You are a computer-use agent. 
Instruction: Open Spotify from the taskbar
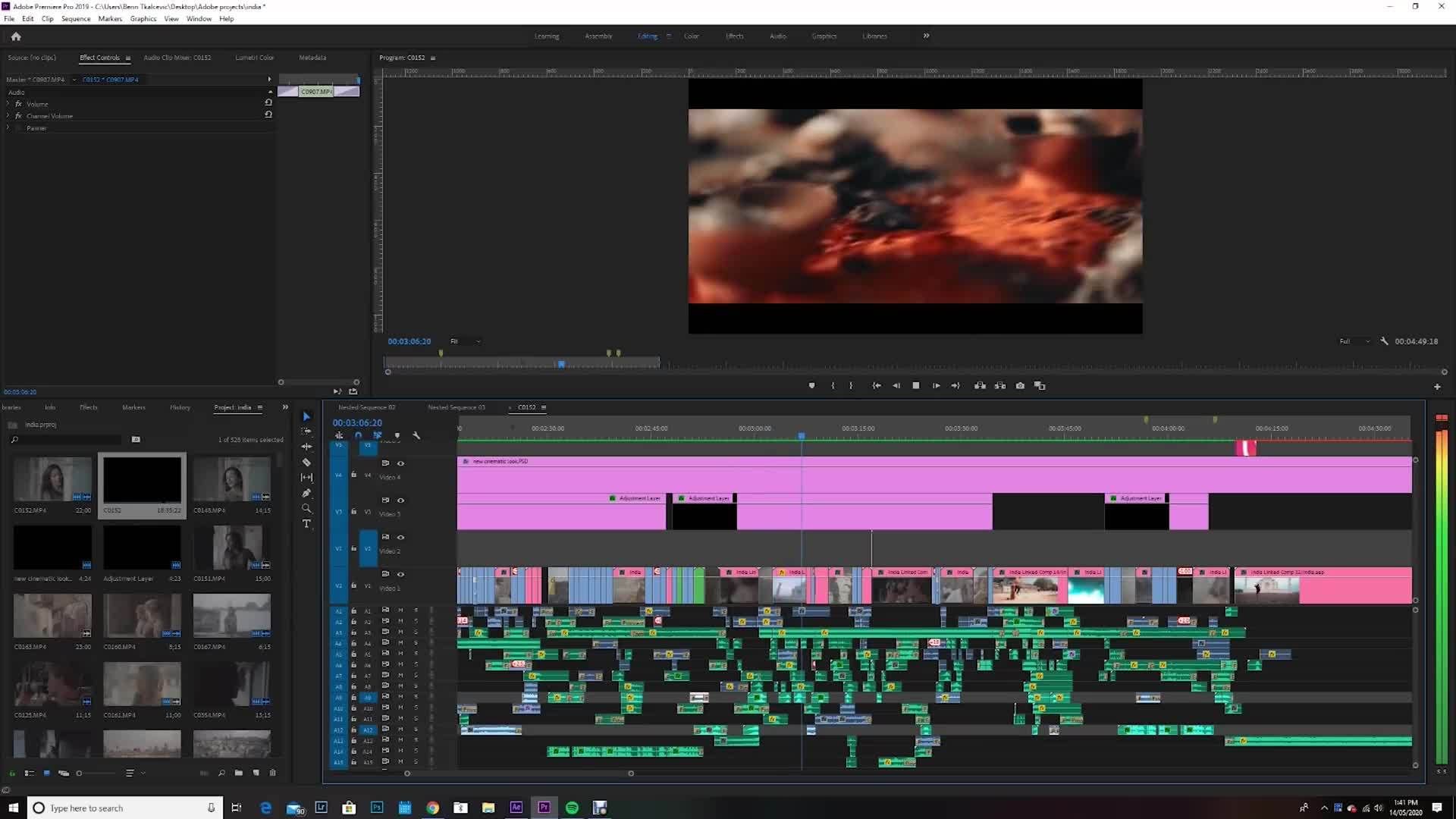tap(572, 808)
